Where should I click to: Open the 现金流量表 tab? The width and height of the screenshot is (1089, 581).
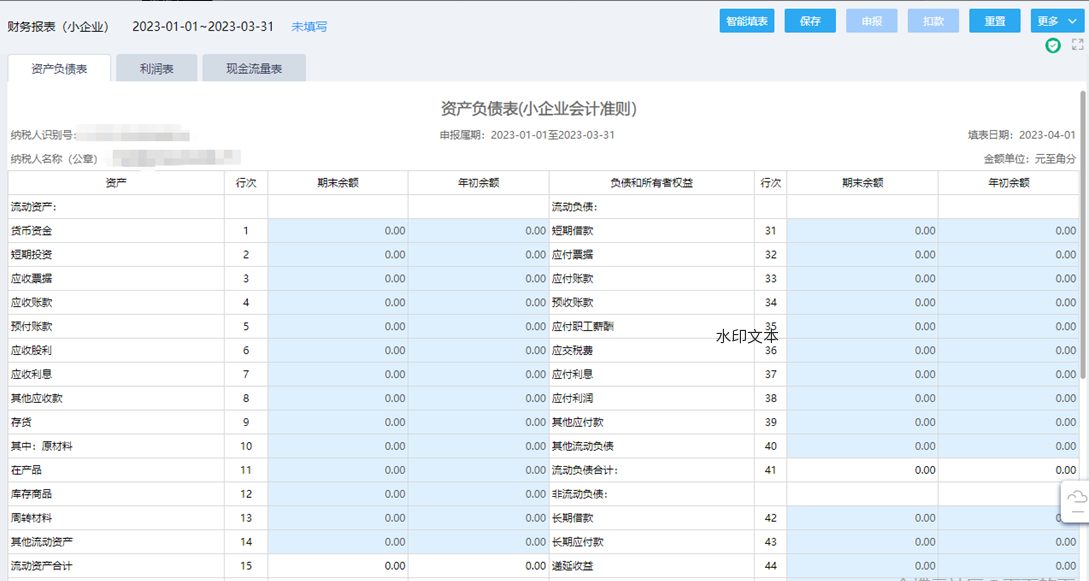point(253,69)
